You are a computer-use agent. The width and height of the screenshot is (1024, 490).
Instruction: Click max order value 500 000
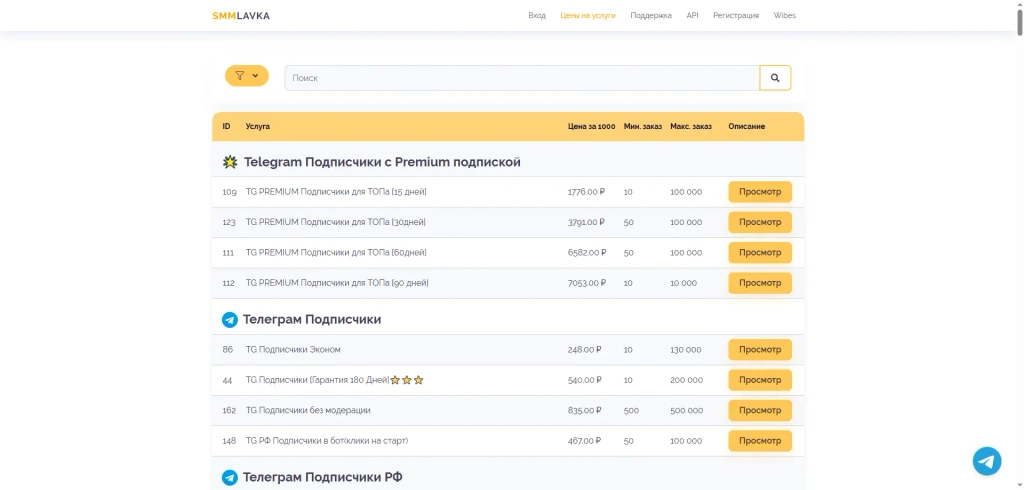pyautogui.click(x=686, y=410)
